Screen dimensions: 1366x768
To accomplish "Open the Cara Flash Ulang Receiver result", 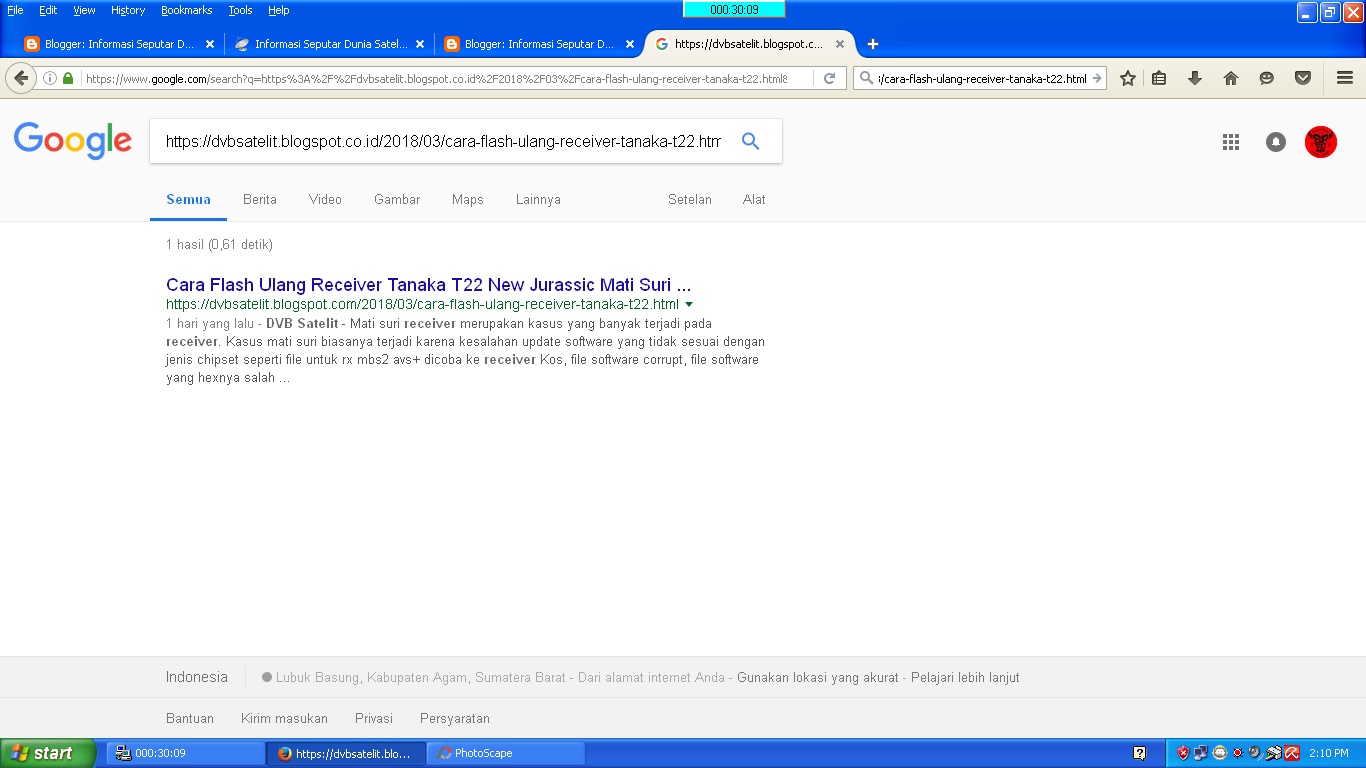I will pyautogui.click(x=428, y=285).
